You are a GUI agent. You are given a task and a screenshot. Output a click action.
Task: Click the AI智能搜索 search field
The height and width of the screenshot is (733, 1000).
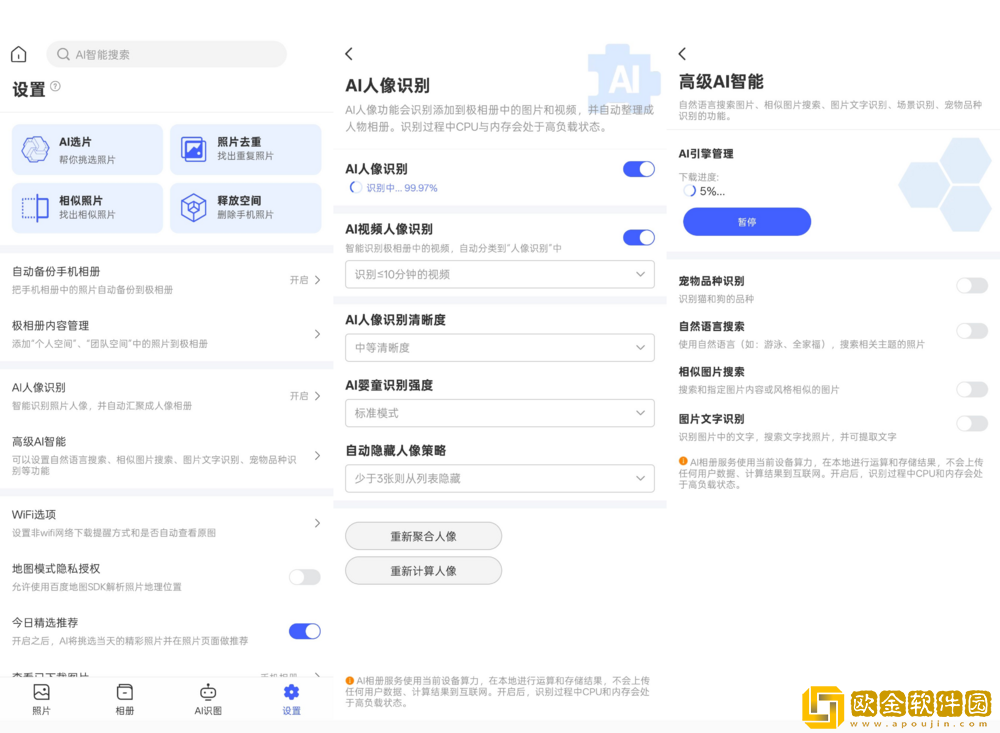click(x=166, y=53)
